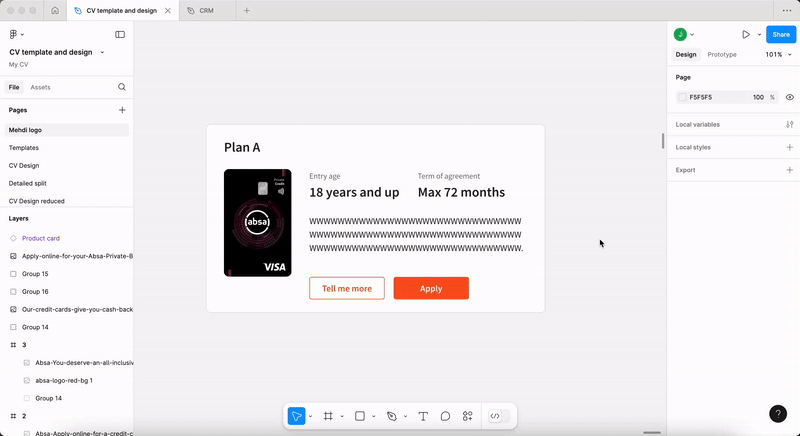This screenshot has width=800, height=436.
Task: Switch to the CRM tab
Action: 207,10
